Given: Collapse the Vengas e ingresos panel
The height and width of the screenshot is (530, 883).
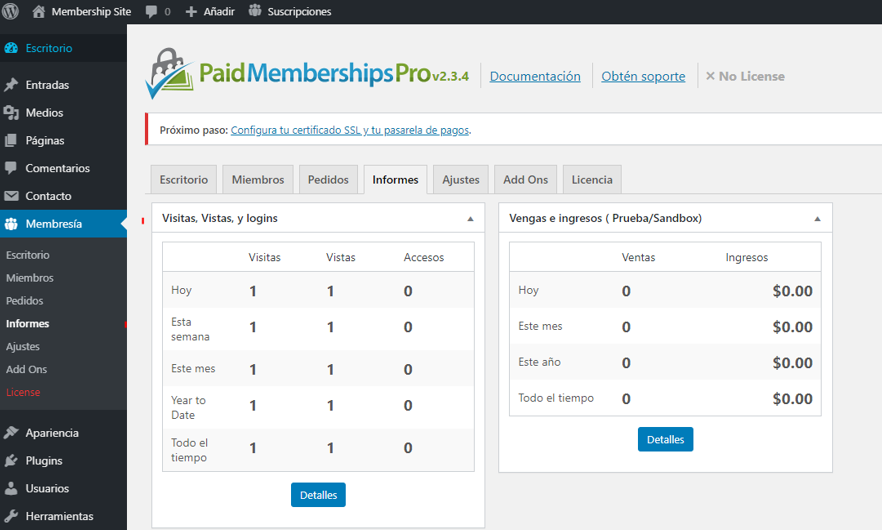Looking at the screenshot, I should (817, 219).
